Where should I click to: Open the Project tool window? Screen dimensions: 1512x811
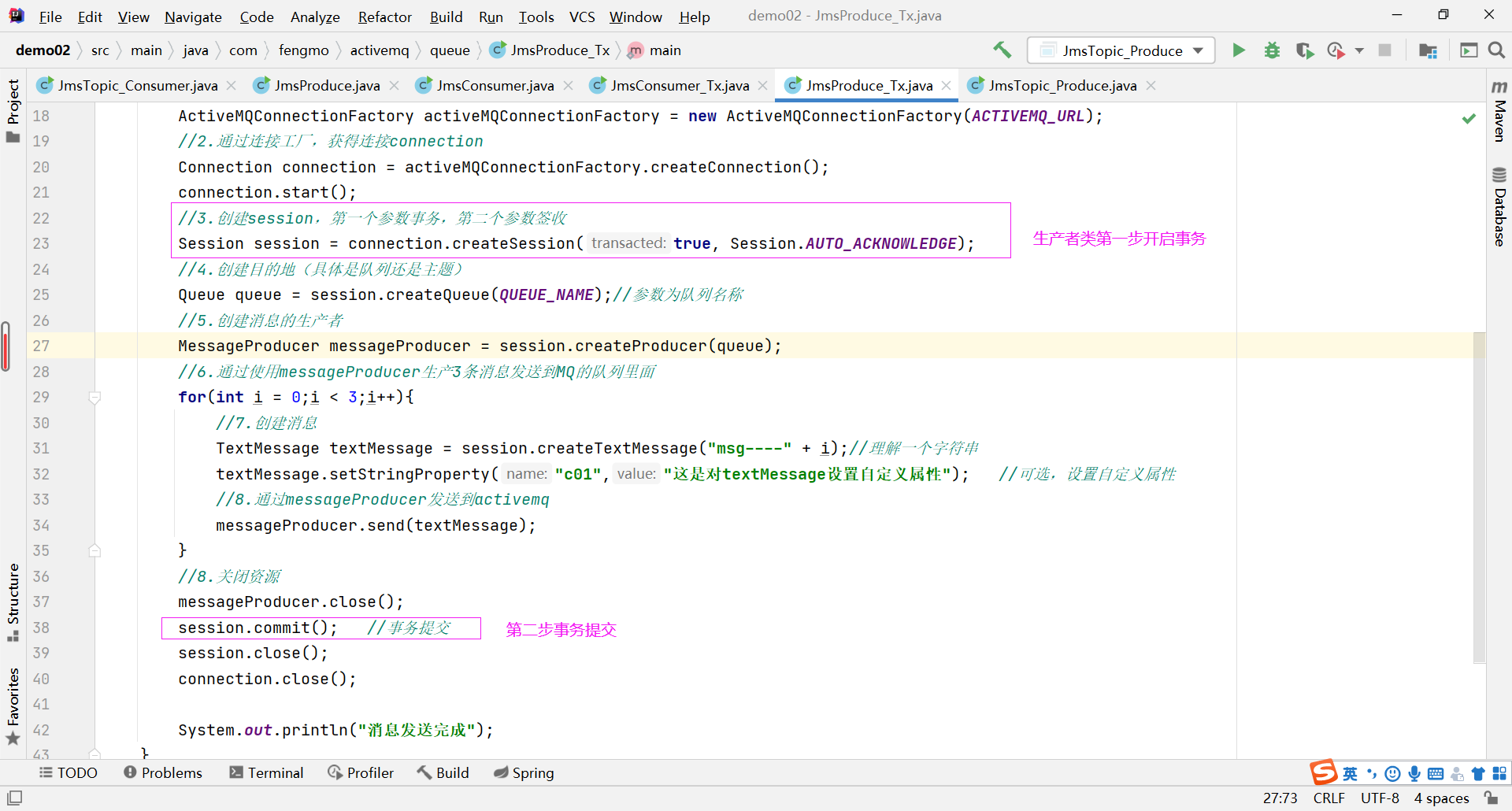coord(13,110)
